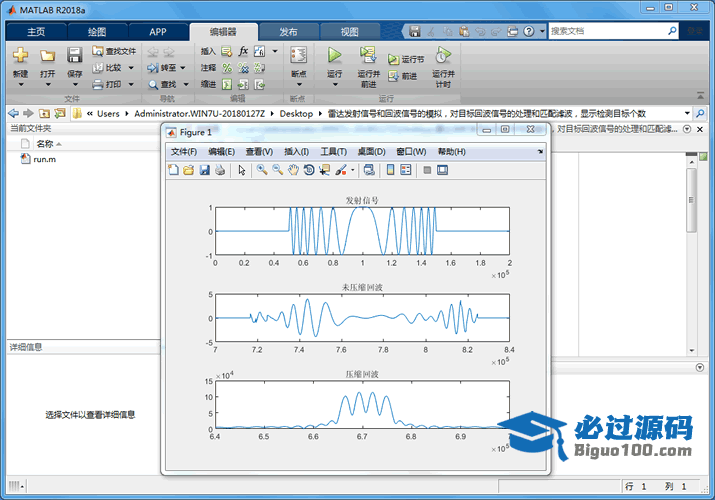Click the Print Figure icon in Figure 1

pyautogui.click(x=220, y=170)
